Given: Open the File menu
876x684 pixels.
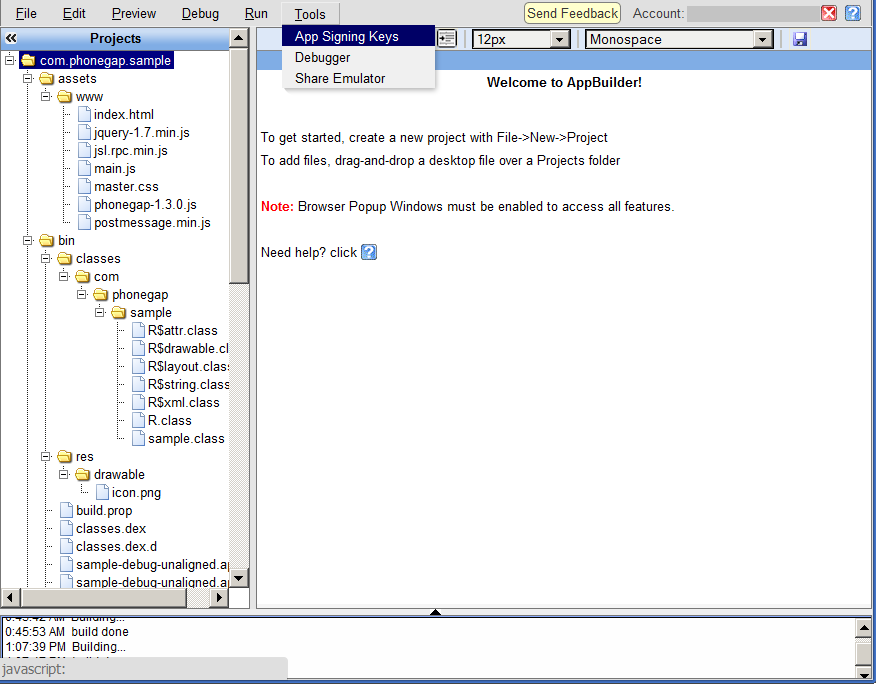Looking at the screenshot, I should click(26, 13).
